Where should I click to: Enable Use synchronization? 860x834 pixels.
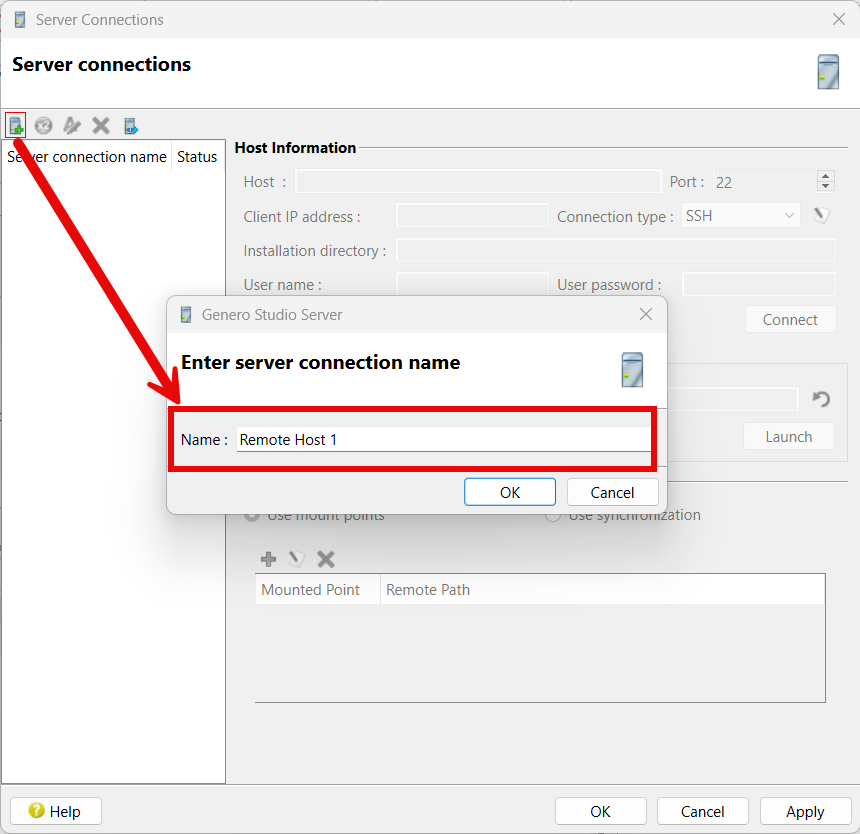(553, 514)
